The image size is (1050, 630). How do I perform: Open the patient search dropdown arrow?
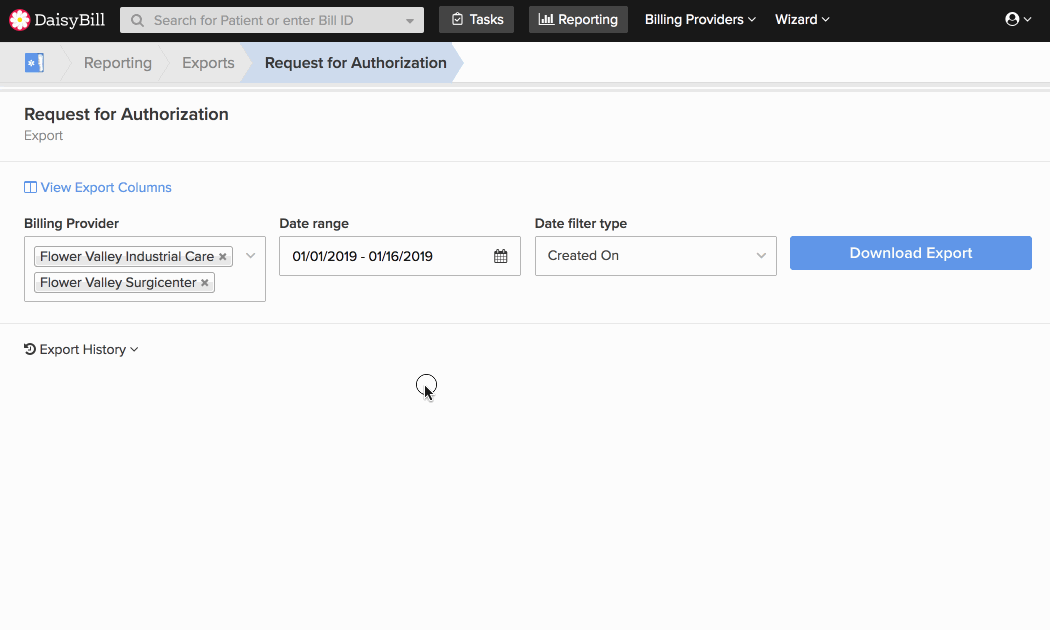coord(410,21)
